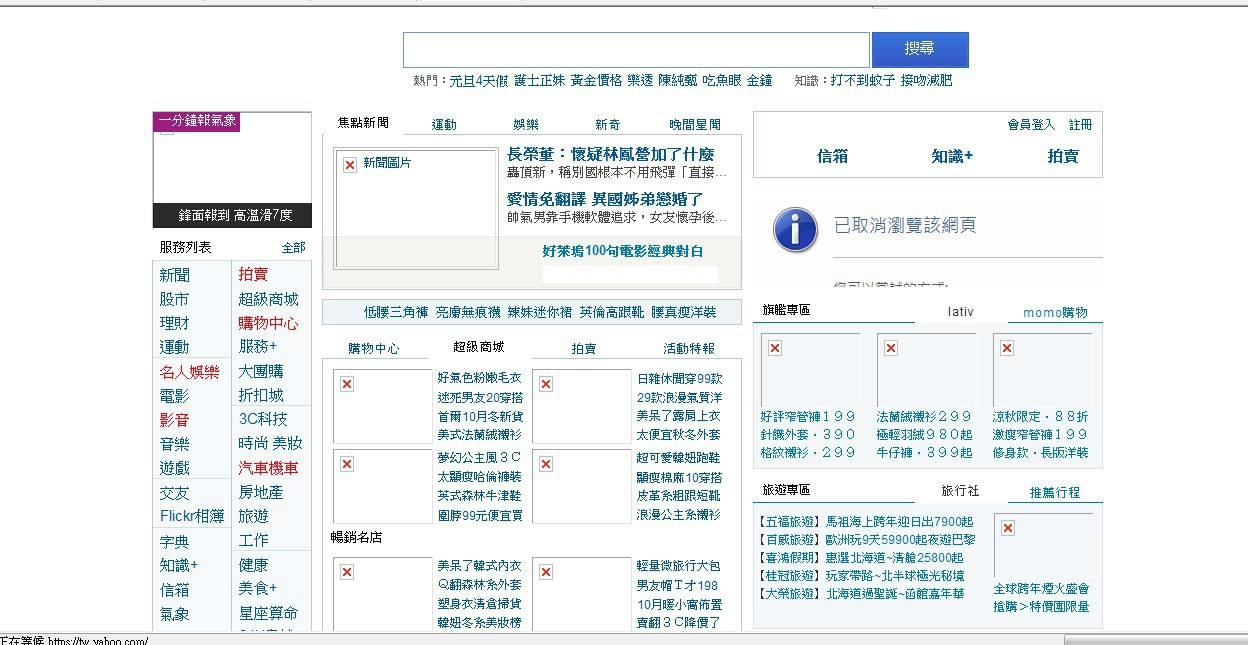Open 星座算命 in service list
This screenshot has width=1248, height=645.
(x=268, y=613)
